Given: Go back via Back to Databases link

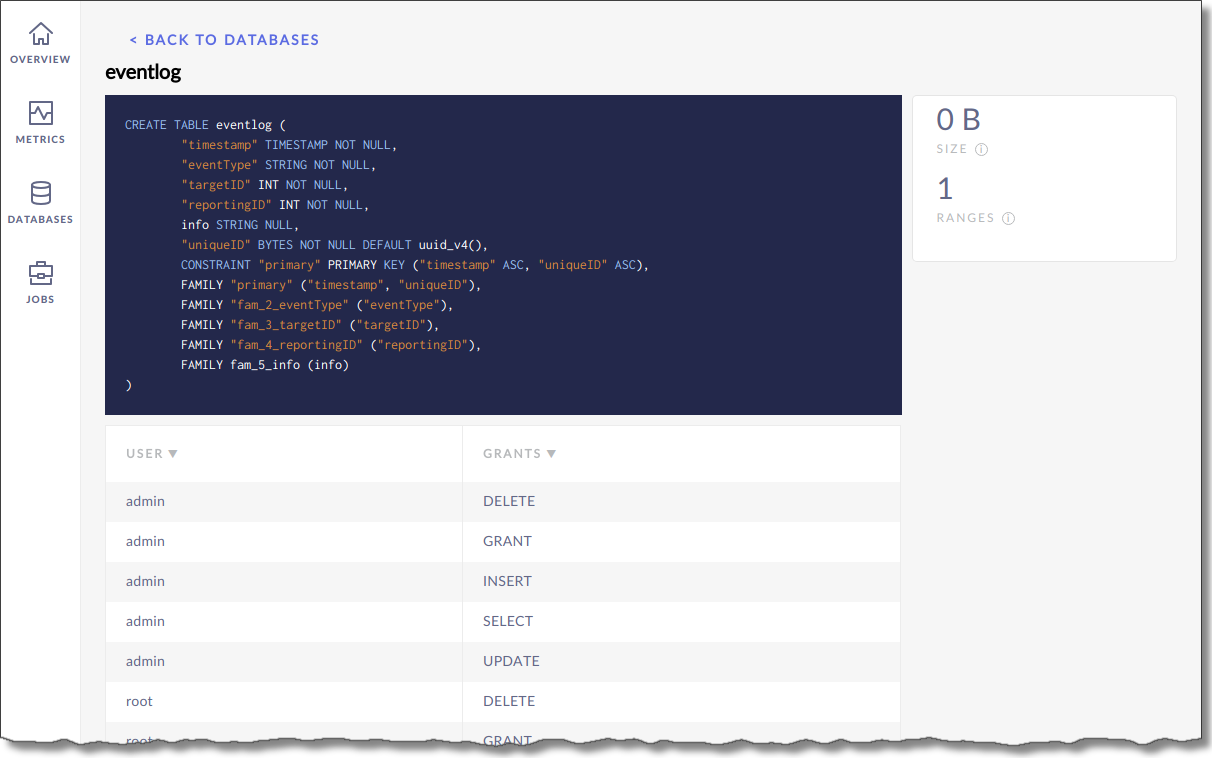Looking at the screenshot, I should click(224, 40).
